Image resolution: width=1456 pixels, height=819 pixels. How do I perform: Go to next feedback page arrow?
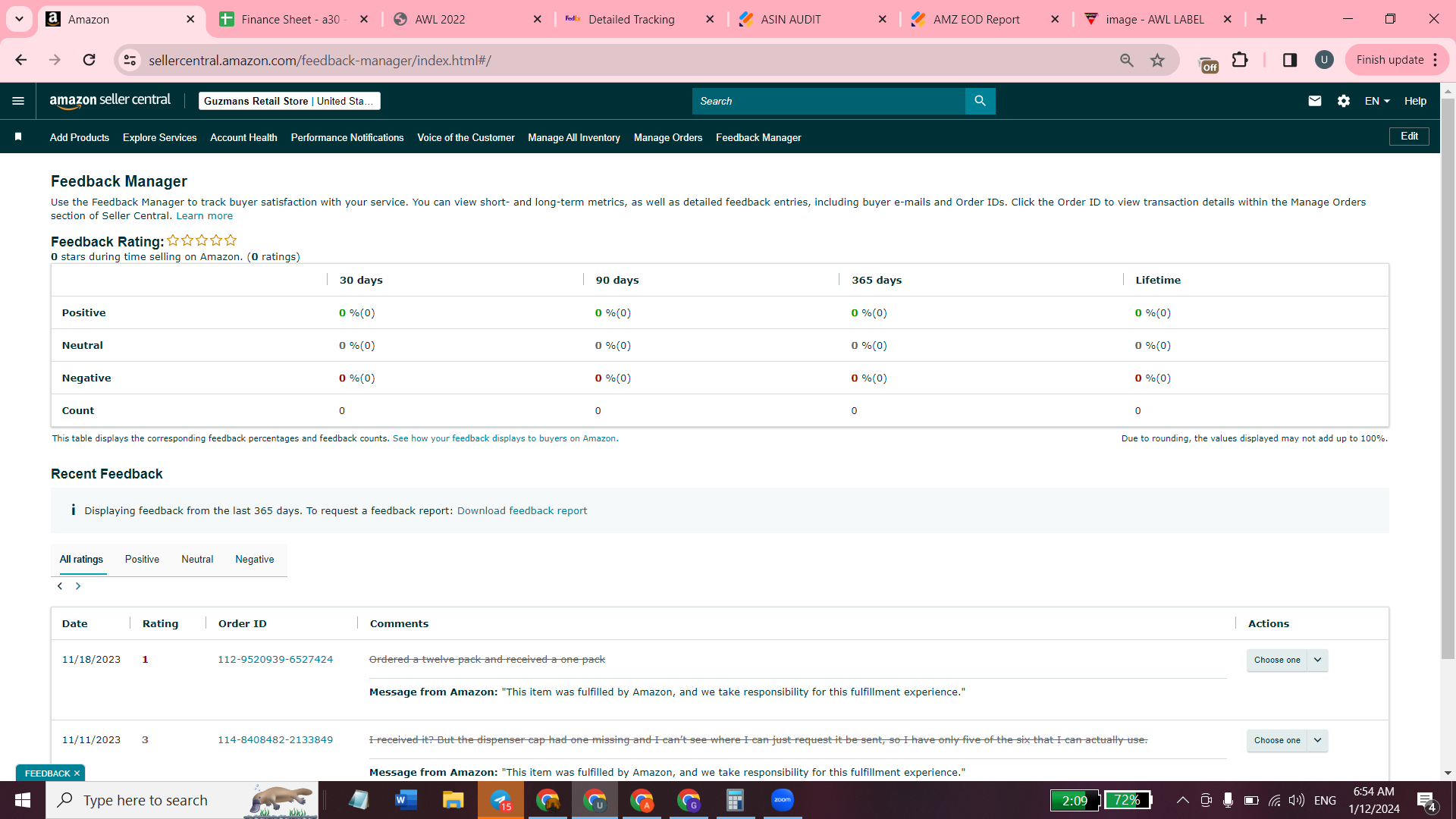(x=78, y=586)
